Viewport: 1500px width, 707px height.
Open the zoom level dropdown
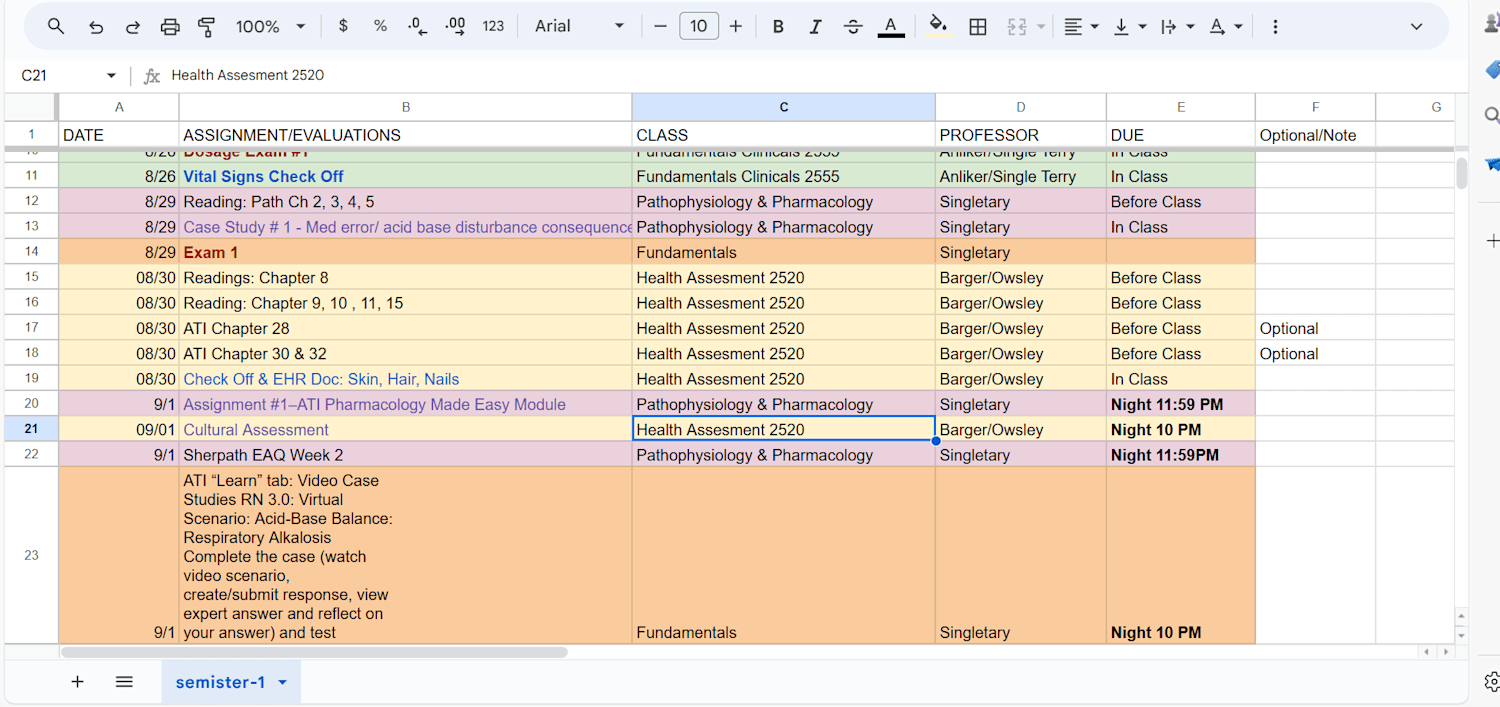pyautogui.click(x=270, y=27)
